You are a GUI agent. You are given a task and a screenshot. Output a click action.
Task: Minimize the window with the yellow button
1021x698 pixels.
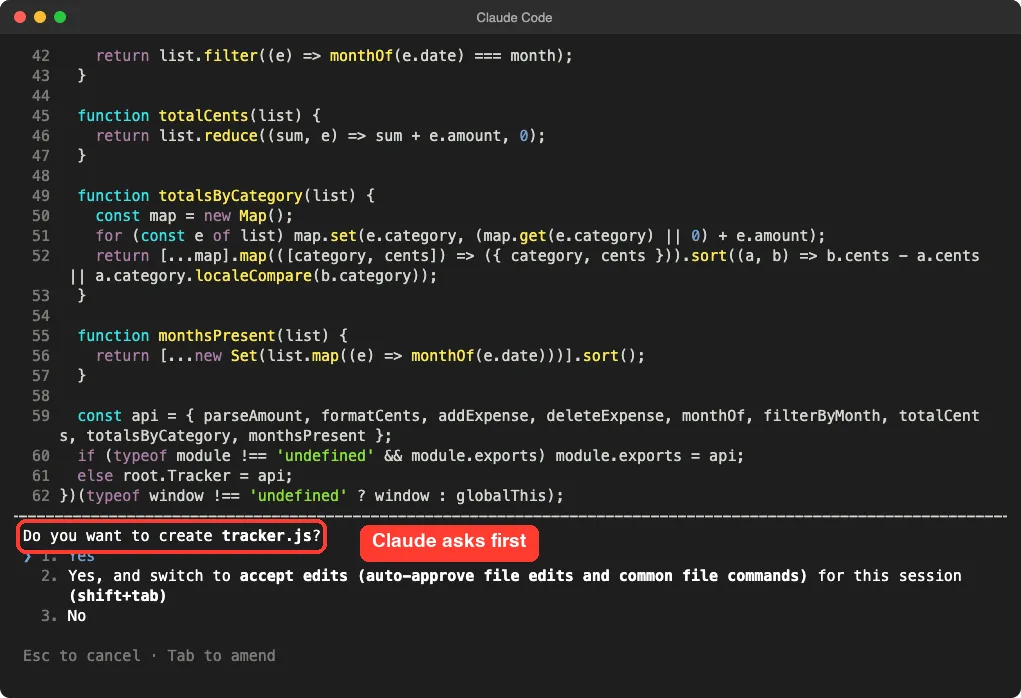pos(40,17)
